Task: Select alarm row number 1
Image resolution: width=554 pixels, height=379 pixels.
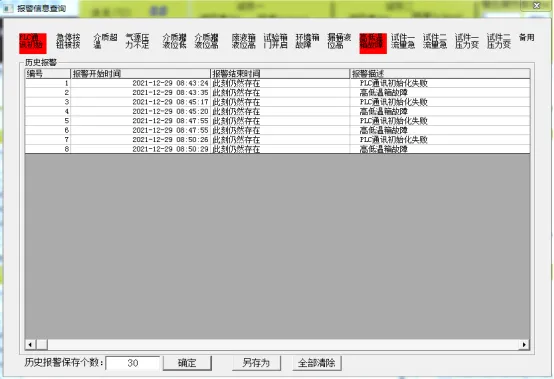Action: click(277, 83)
